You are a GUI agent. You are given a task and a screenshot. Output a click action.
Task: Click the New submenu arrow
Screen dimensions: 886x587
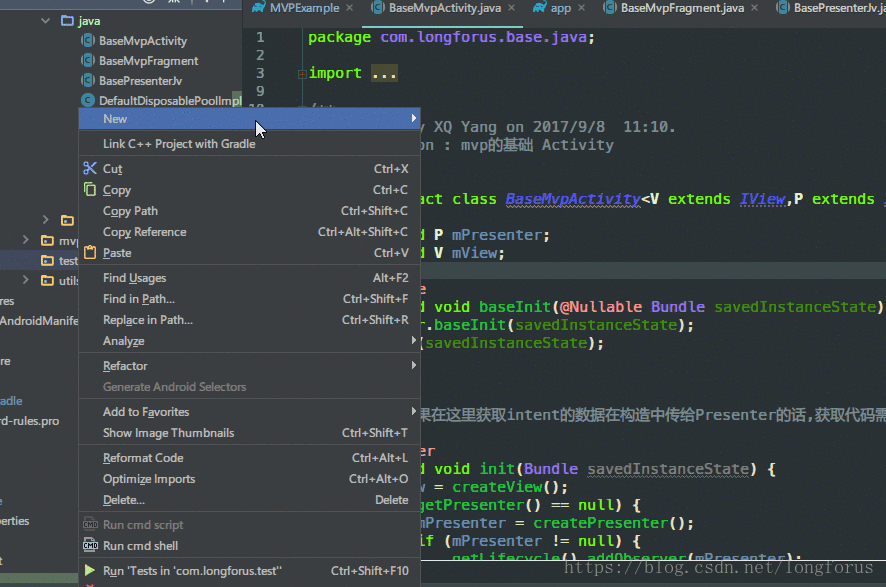(x=414, y=118)
